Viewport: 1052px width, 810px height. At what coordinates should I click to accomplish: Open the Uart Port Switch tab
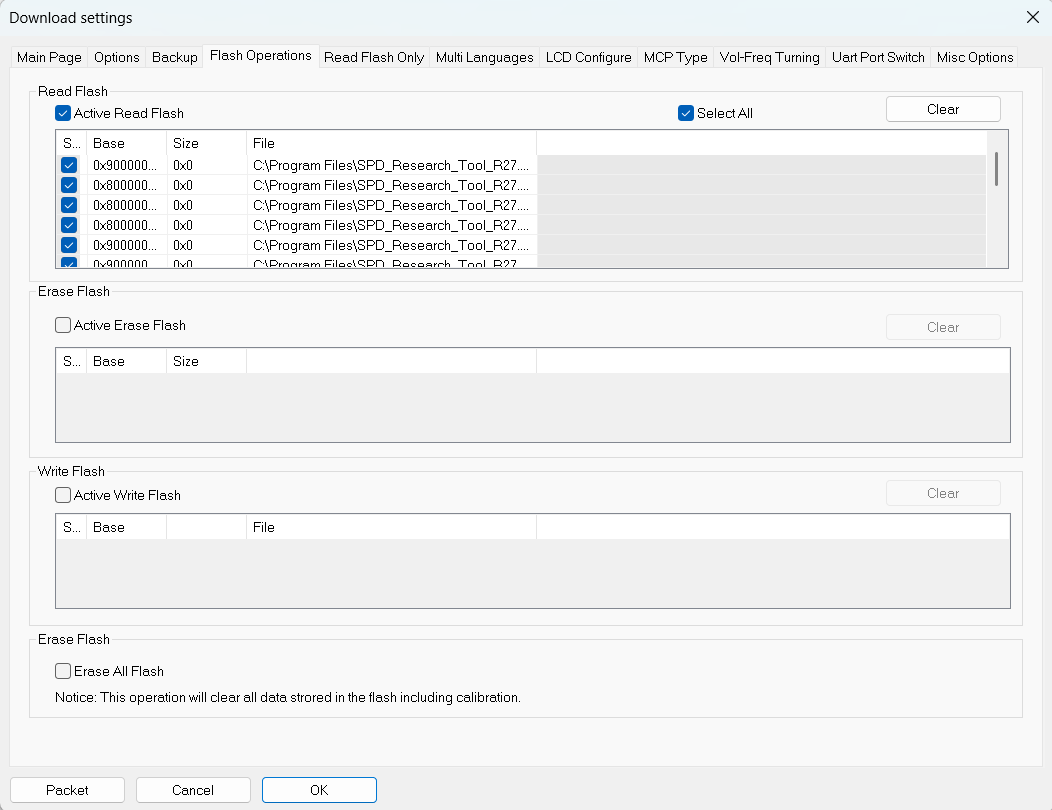[878, 58]
